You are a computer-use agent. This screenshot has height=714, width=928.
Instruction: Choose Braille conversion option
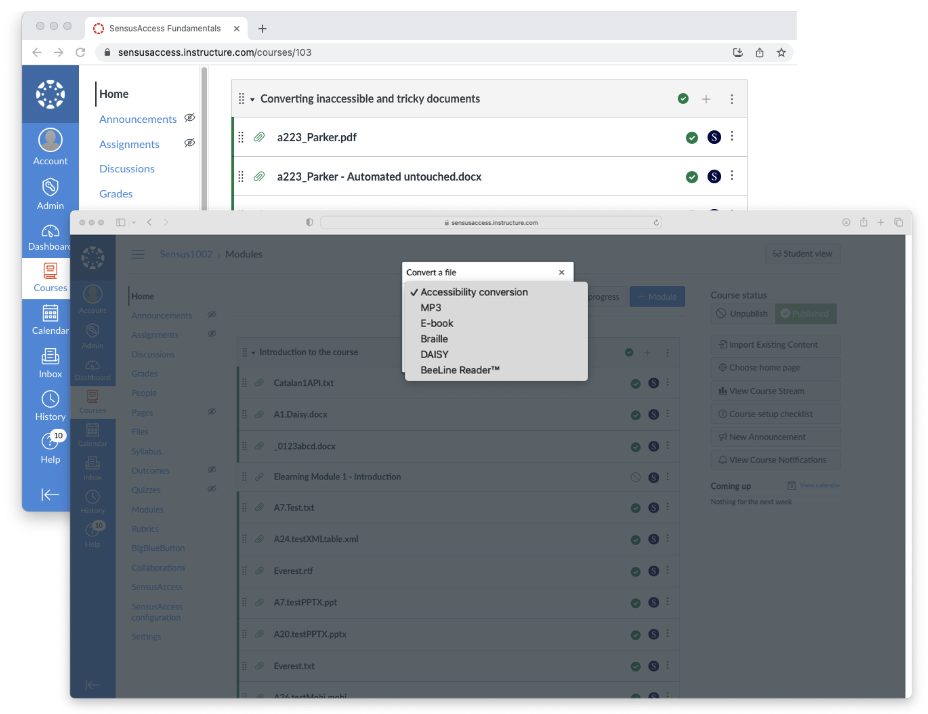tap(434, 339)
